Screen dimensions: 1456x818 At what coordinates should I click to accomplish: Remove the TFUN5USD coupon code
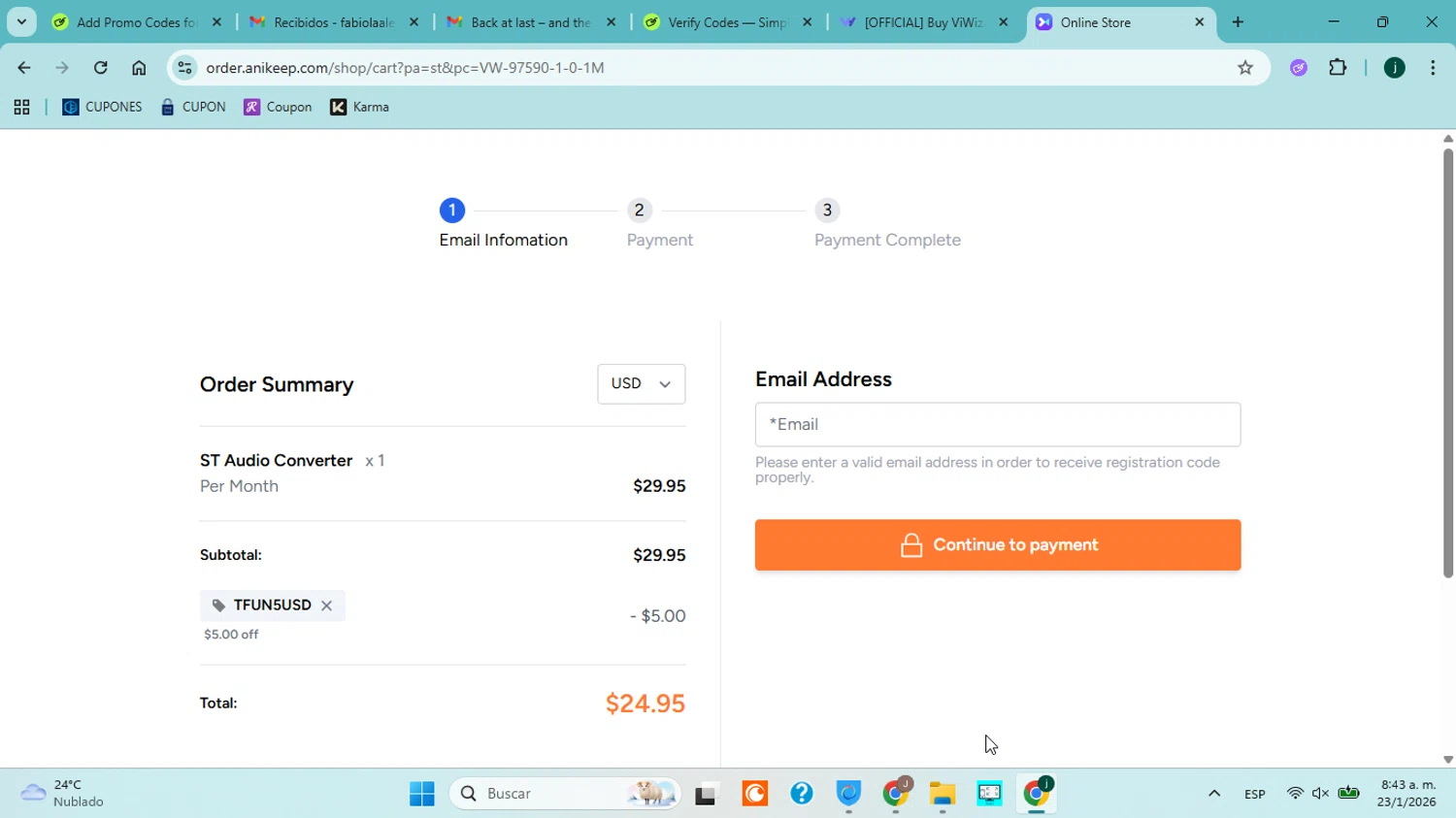326,605
